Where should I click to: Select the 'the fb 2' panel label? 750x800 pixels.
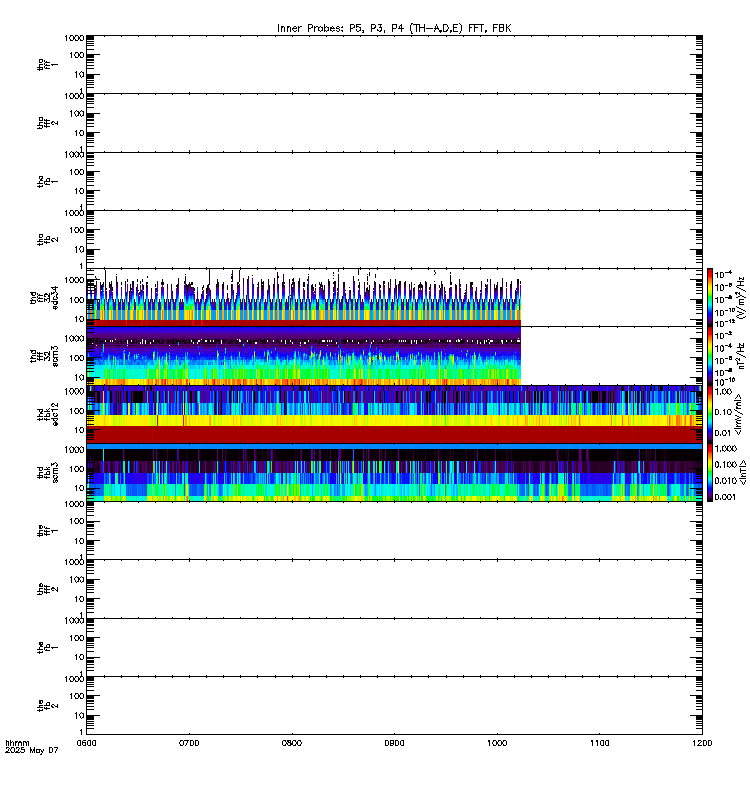47,706
